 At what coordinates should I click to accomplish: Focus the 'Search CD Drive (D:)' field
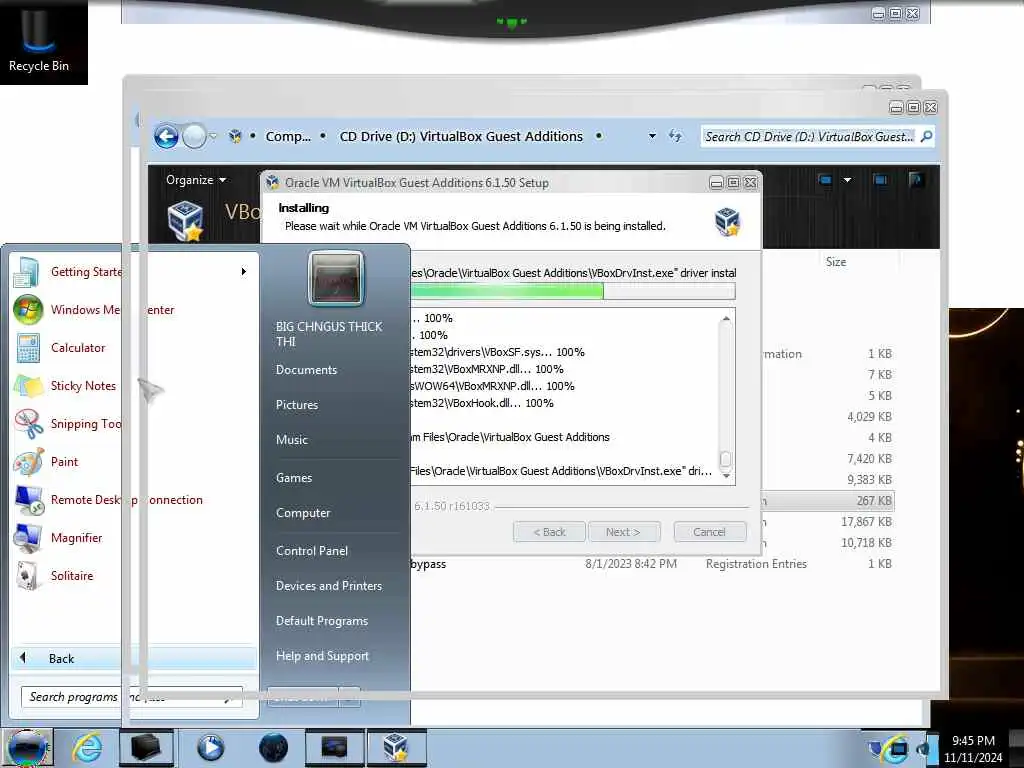click(x=808, y=136)
